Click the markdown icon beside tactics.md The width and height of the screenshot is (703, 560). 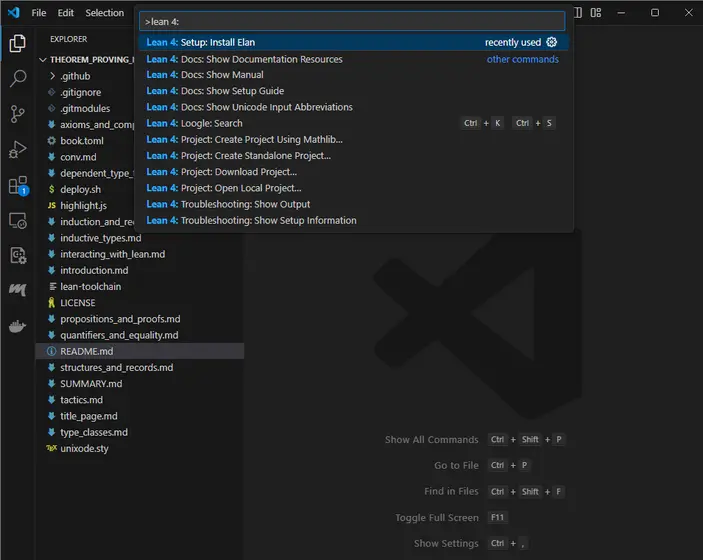pyautogui.click(x=52, y=399)
